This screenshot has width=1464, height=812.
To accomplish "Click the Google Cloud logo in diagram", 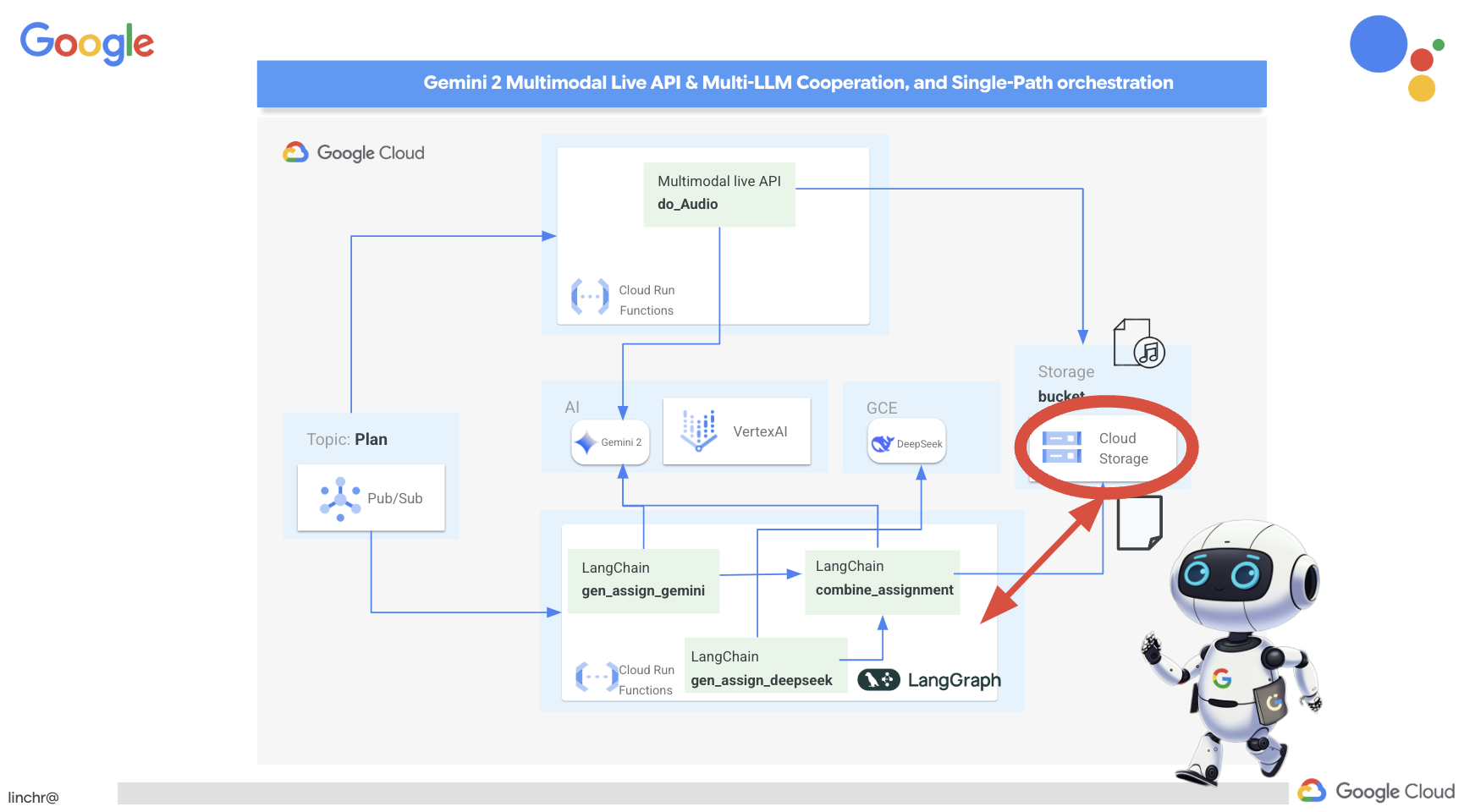I will coord(354,153).
